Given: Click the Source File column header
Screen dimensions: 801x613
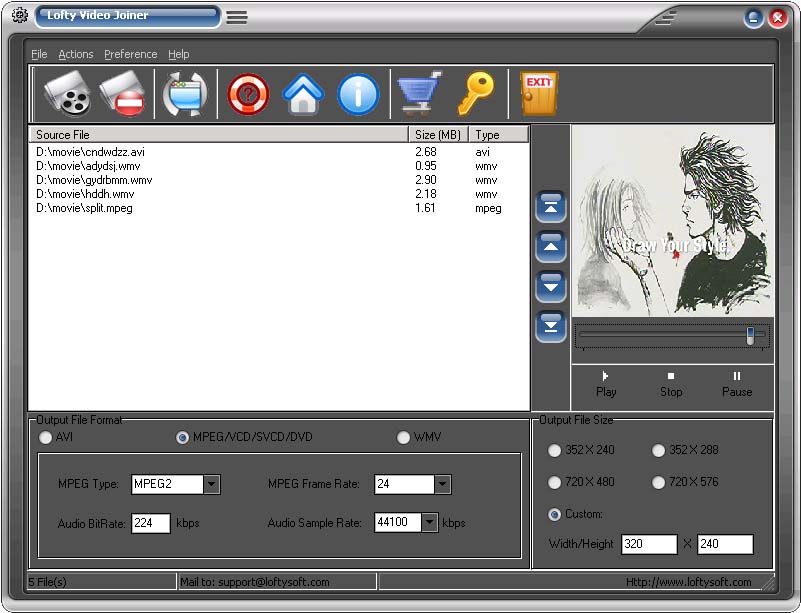Looking at the screenshot, I should coord(219,135).
